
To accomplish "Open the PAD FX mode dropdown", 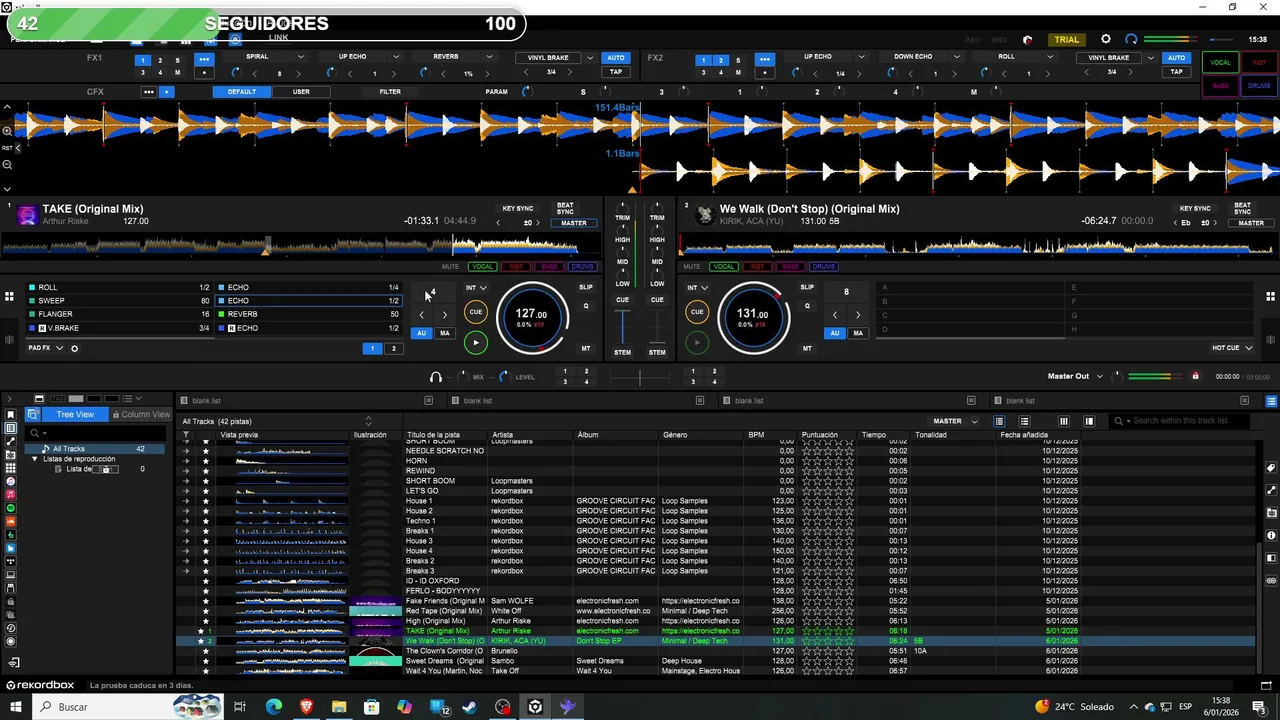I will tap(45, 348).
